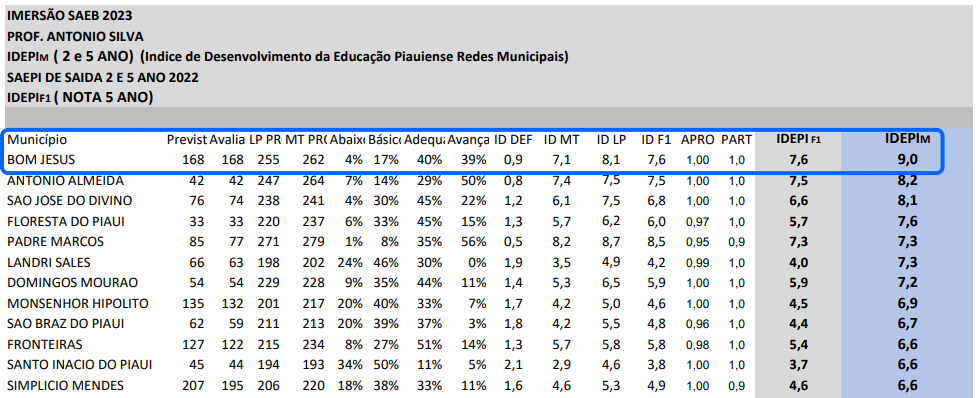Viewport: 979px width, 398px height.
Task: Select ANTONIO ALMEIDA row name
Action: tap(66, 181)
